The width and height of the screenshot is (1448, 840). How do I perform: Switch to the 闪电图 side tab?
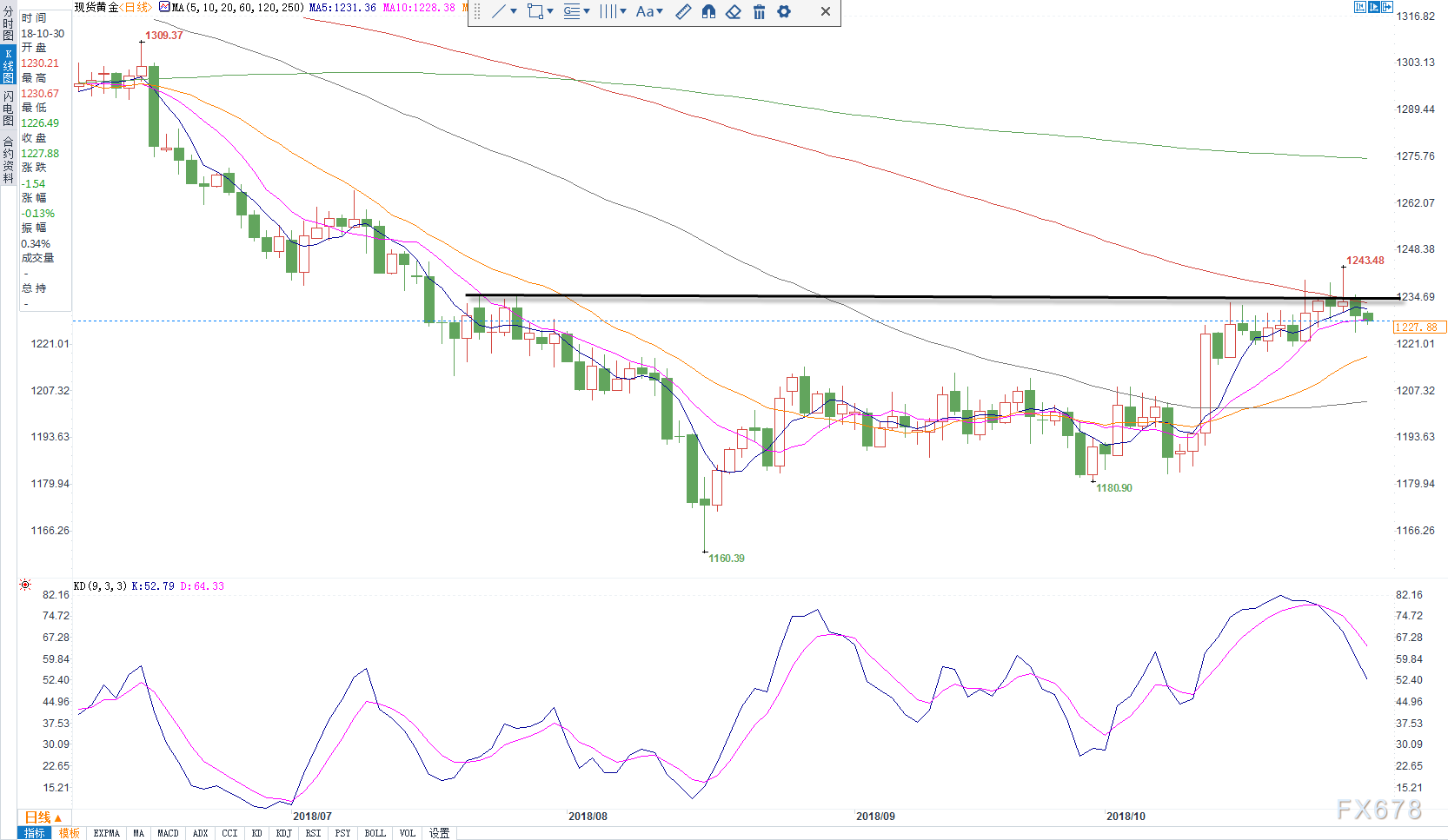[x=8, y=108]
